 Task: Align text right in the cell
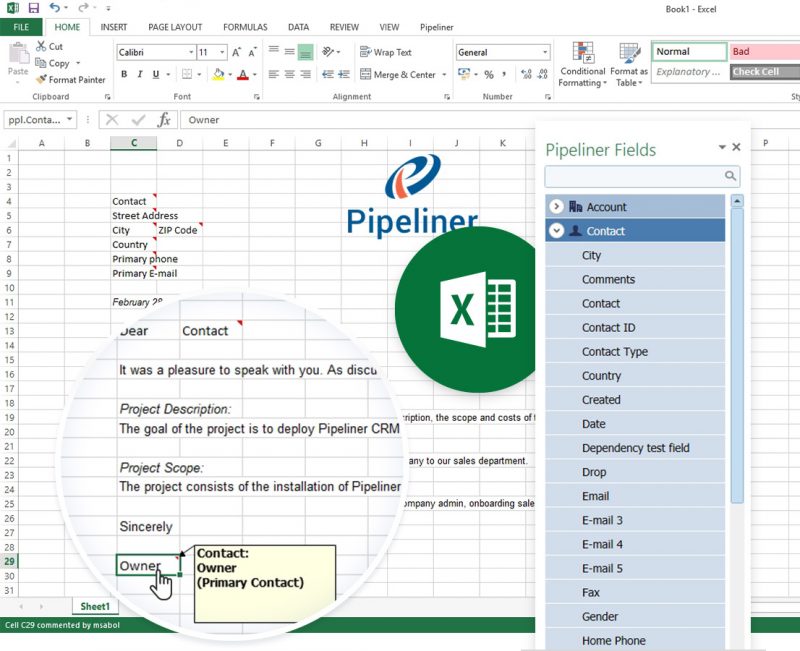click(305, 74)
